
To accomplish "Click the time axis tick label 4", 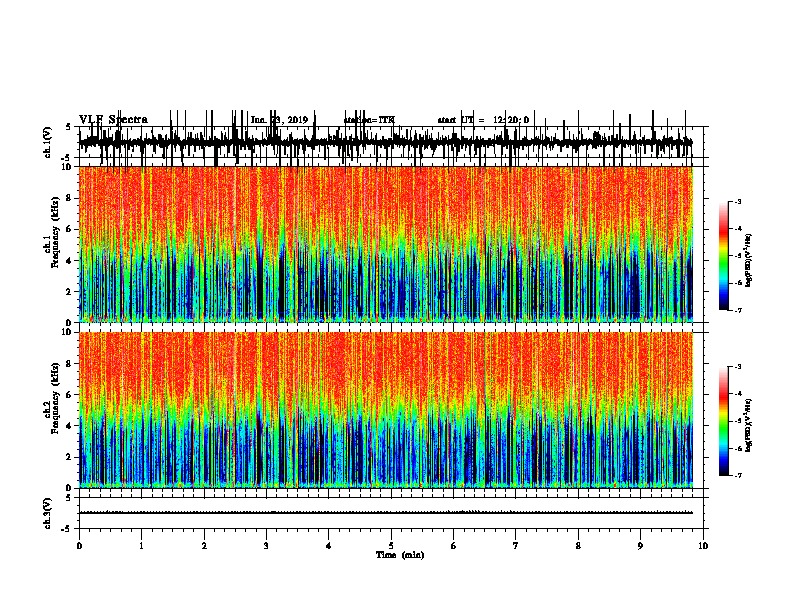I will pos(329,546).
